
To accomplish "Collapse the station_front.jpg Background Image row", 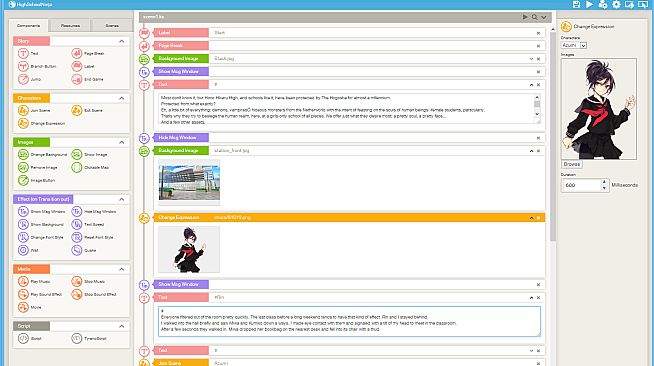I will 531,151.
